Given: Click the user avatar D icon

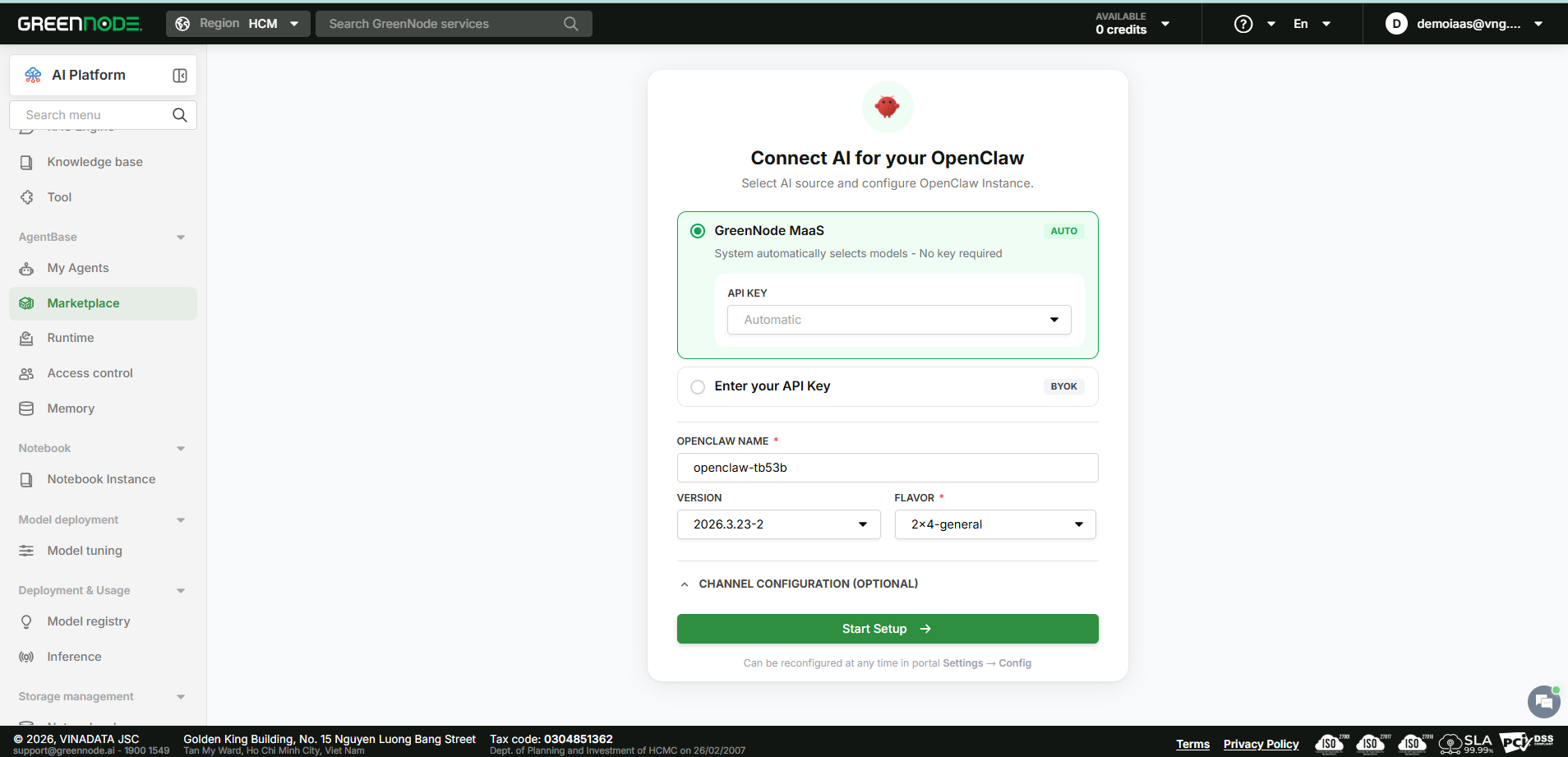Looking at the screenshot, I should [x=1395, y=24].
